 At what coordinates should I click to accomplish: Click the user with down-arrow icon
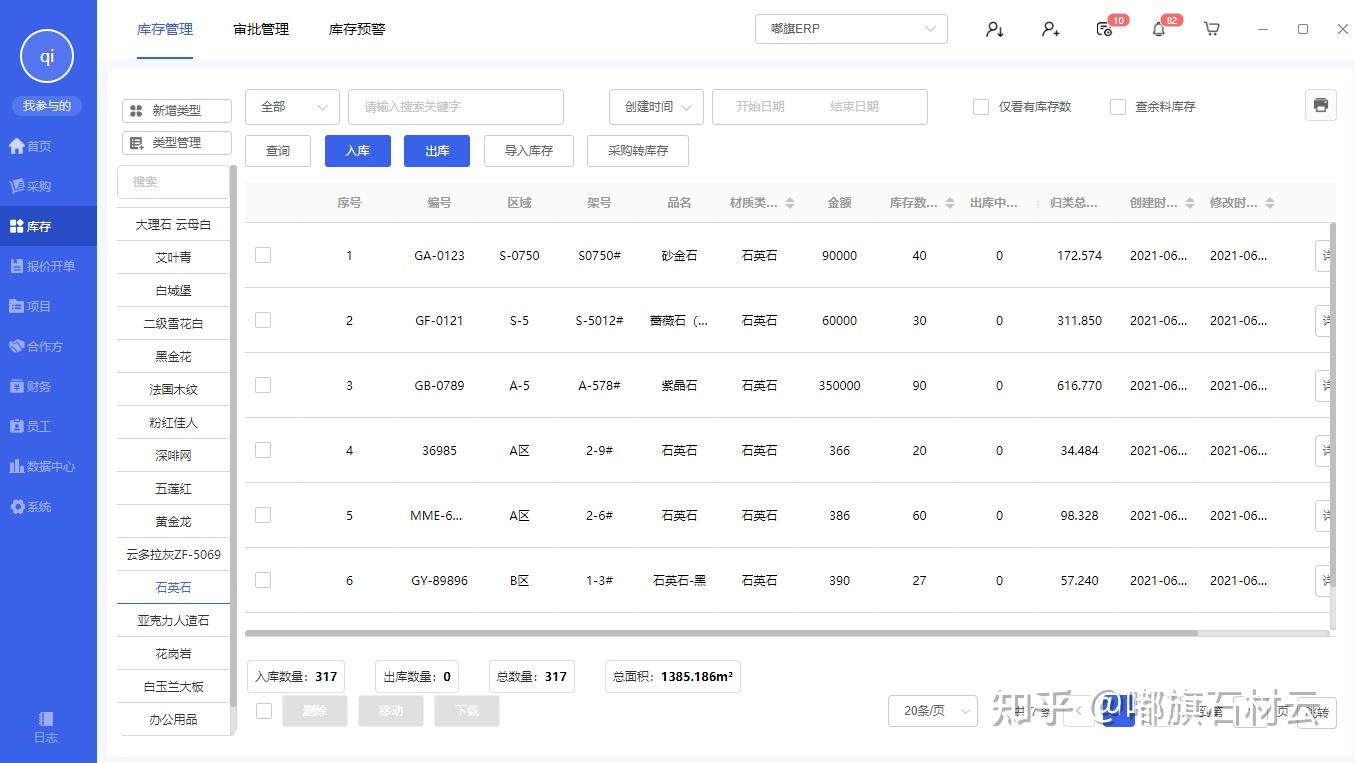pyautogui.click(x=994, y=29)
